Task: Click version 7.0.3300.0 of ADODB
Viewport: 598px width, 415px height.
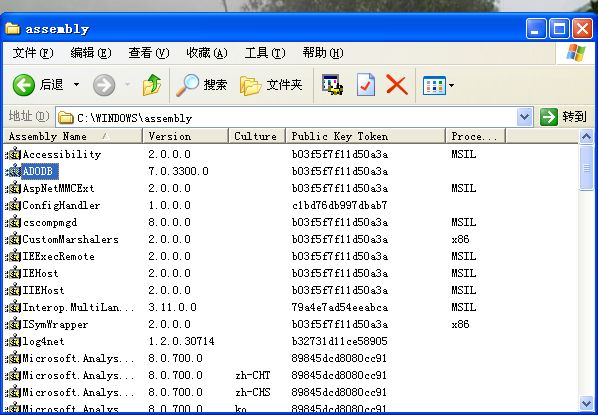Action: click(x=178, y=171)
